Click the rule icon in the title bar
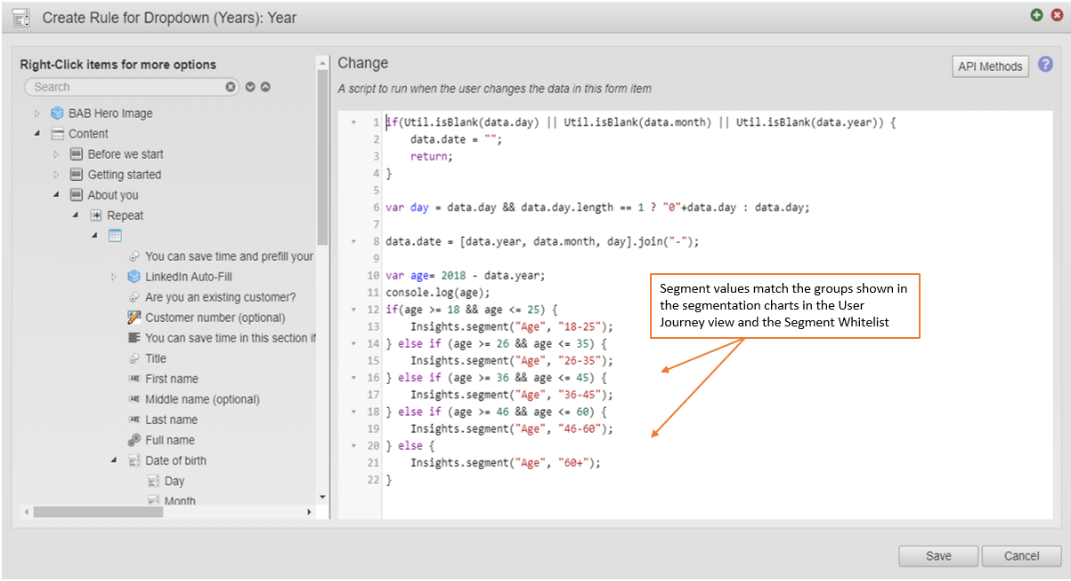Image resolution: width=1071 pixels, height=581 pixels. (x=20, y=16)
